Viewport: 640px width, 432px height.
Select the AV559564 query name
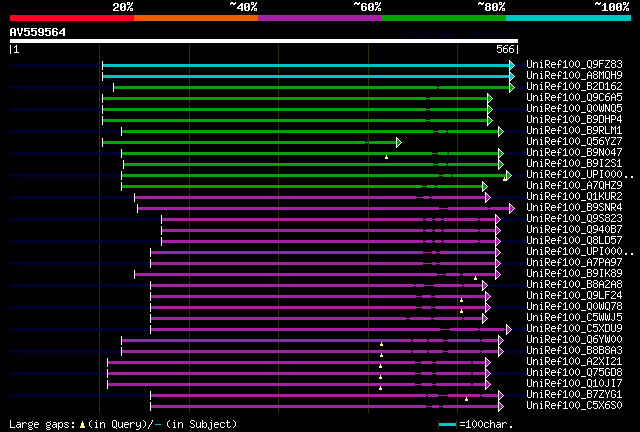click(38, 32)
